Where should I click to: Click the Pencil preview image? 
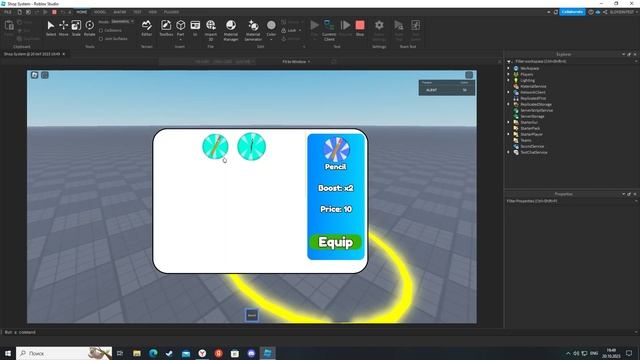point(336,149)
